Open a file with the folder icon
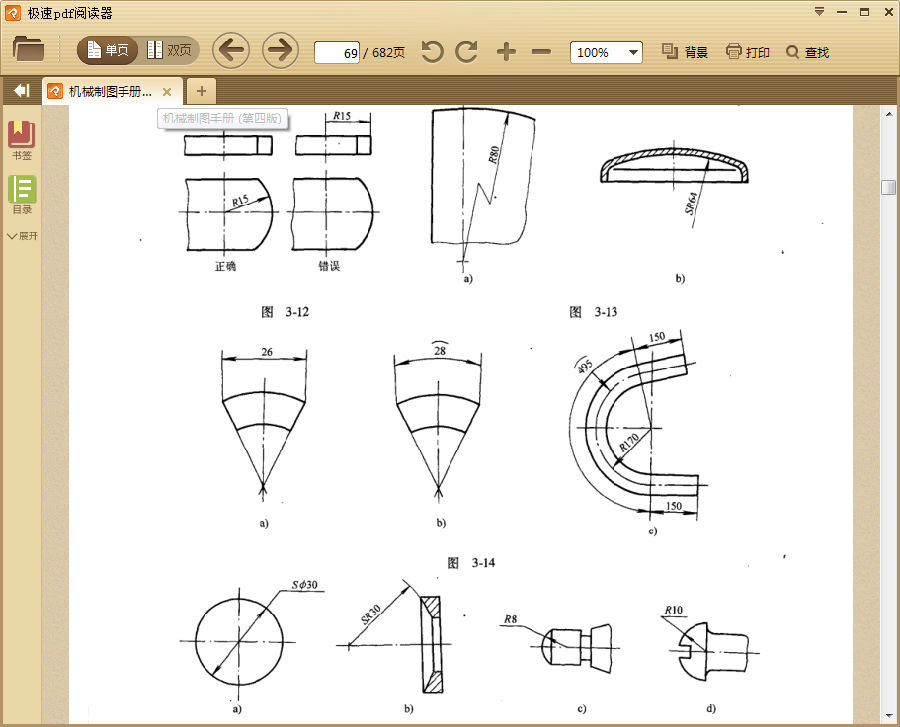Viewport: 900px width, 727px height. (x=28, y=50)
